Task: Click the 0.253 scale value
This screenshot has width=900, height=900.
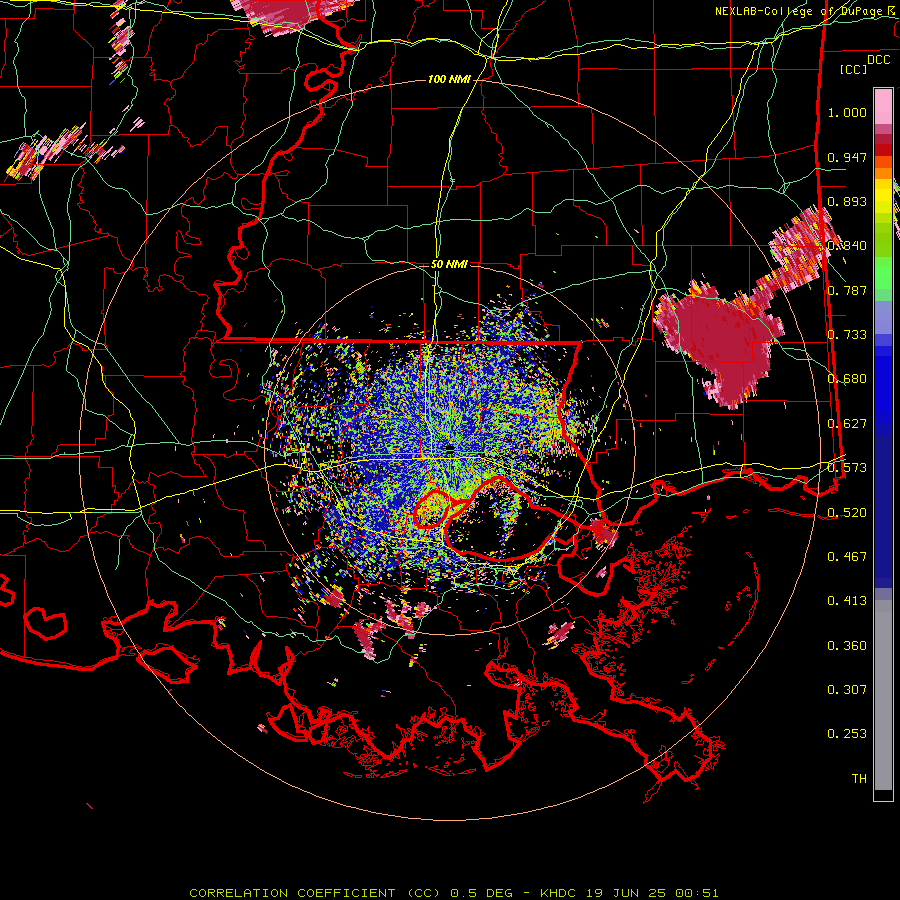Action: coord(847,734)
